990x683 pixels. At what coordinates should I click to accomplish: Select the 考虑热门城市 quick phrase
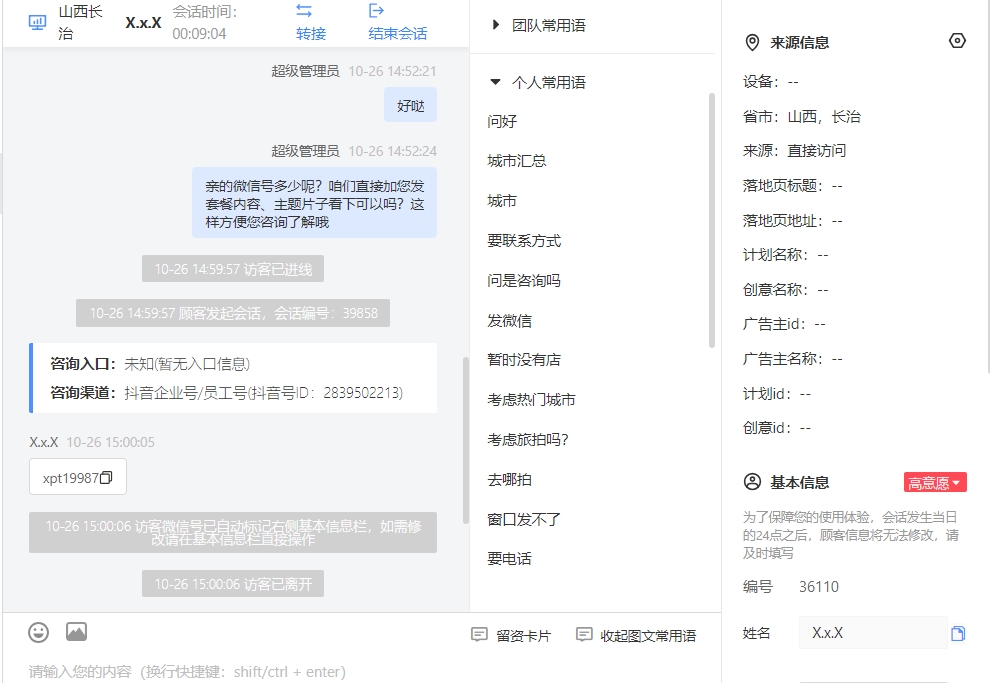[531, 400]
